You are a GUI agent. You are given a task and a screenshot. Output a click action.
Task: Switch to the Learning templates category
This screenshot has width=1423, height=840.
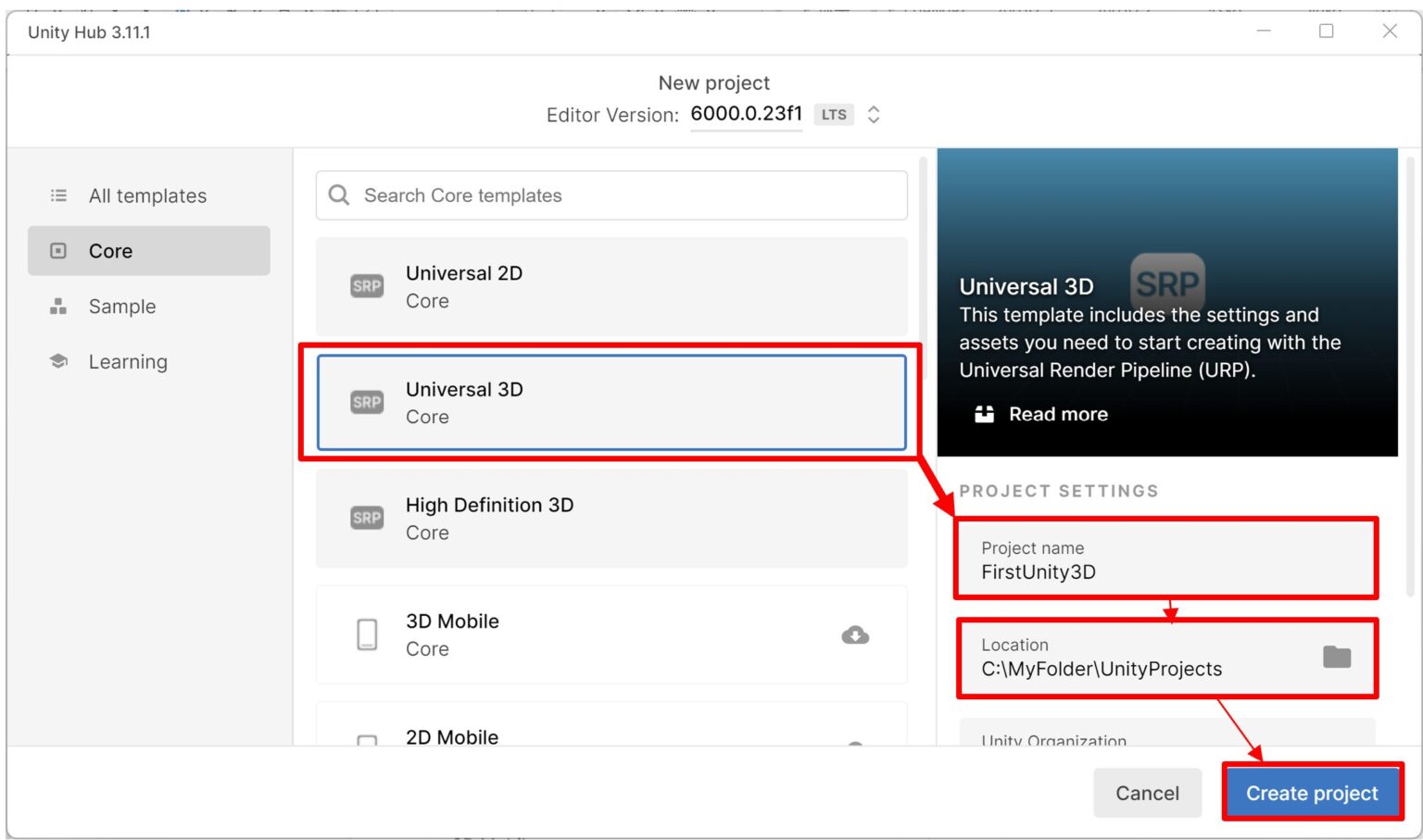pyautogui.click(x=128, y=362)
